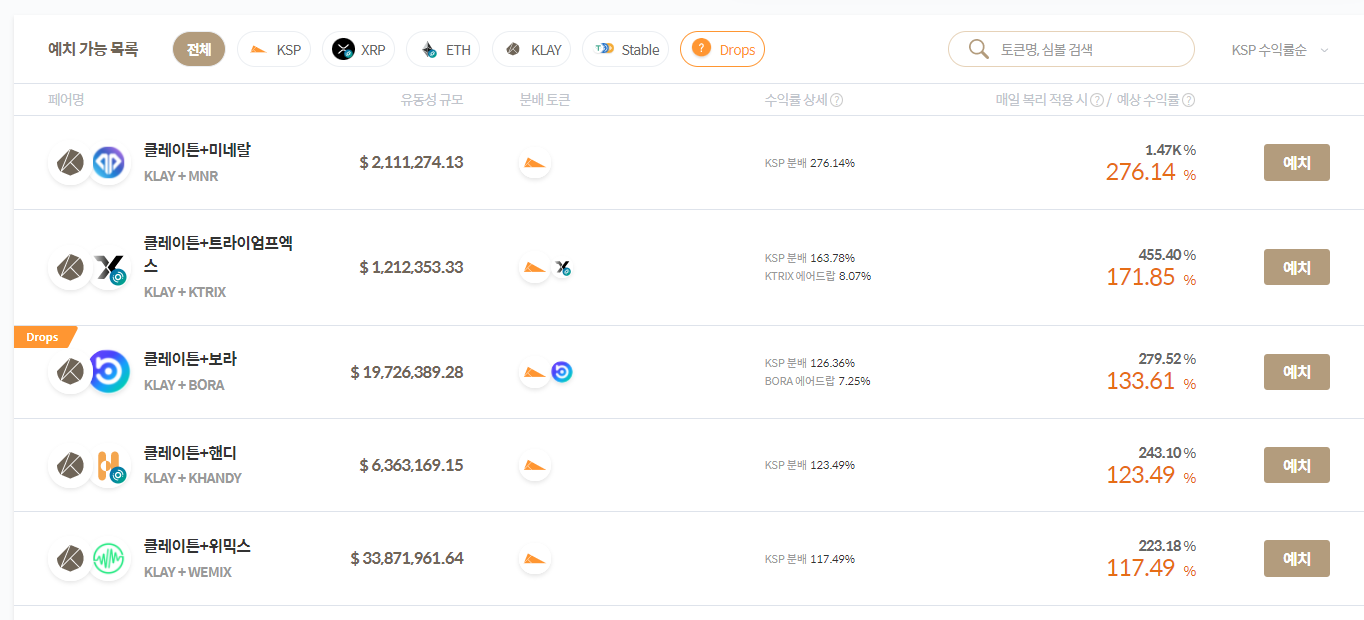The width and height of the screenshot is (1364, 620).
Task: Click KTRIX 에어드랍 8.07% detail
Action: click(818, 276)
